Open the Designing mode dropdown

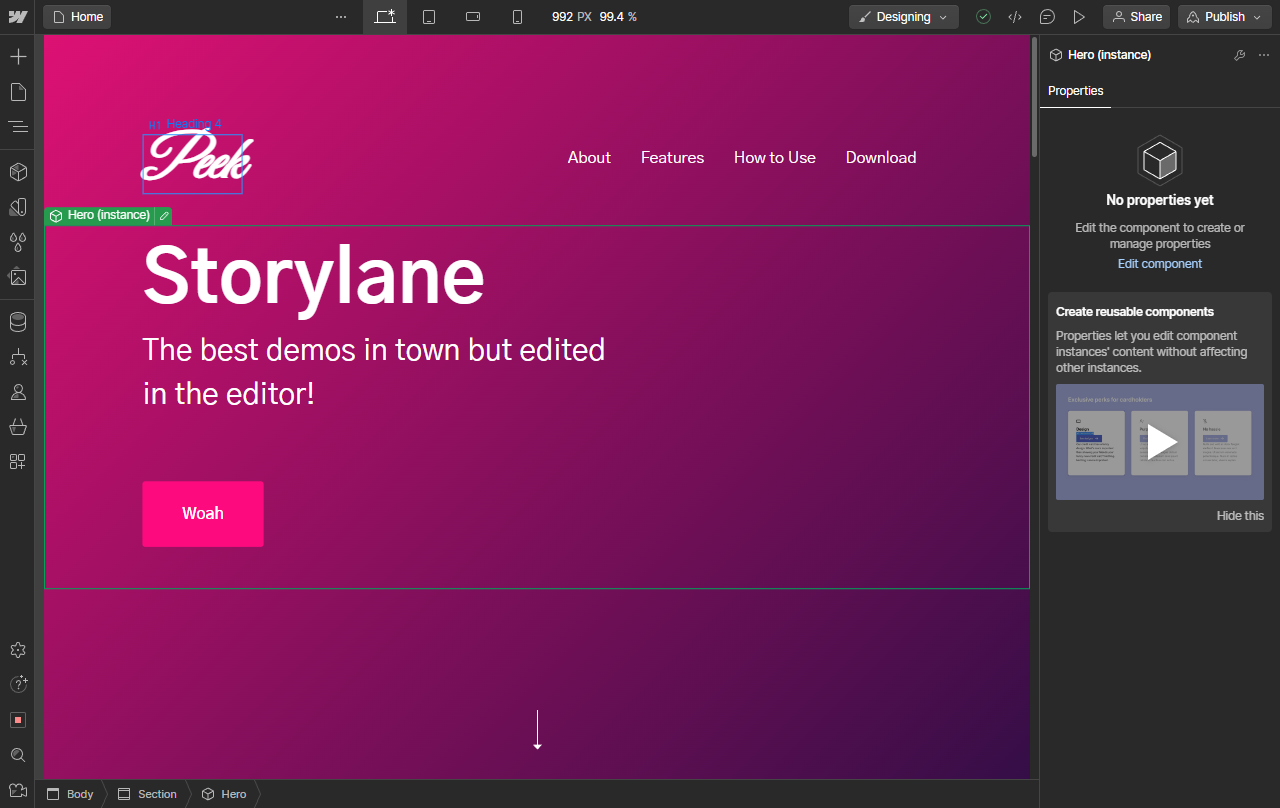[904, 17]
